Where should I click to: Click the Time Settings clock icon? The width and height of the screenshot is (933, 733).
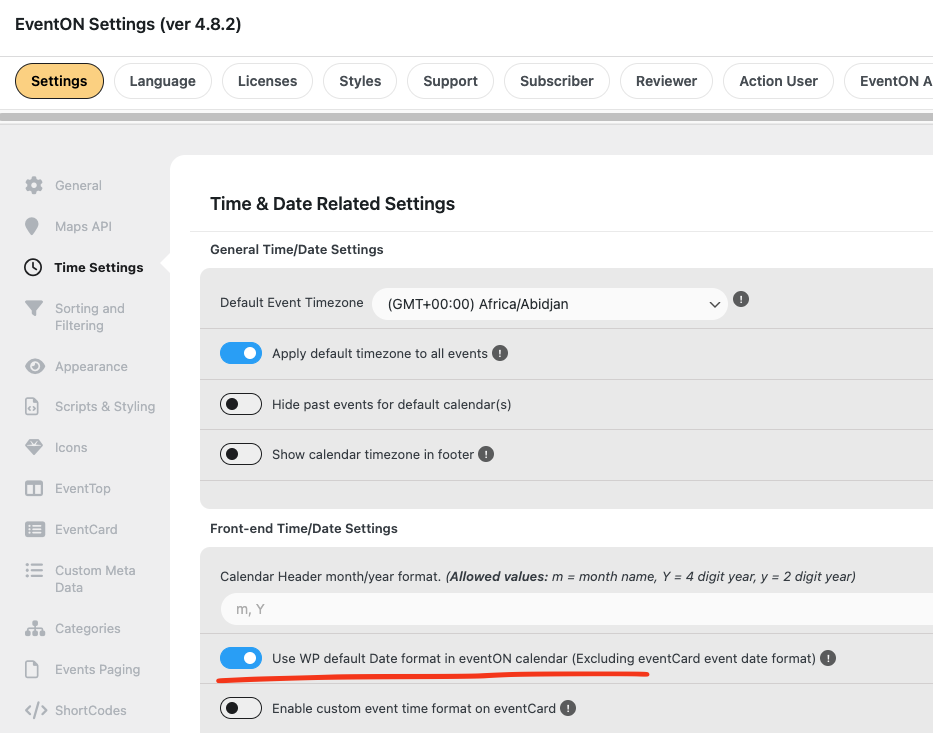tap(33, 267)
